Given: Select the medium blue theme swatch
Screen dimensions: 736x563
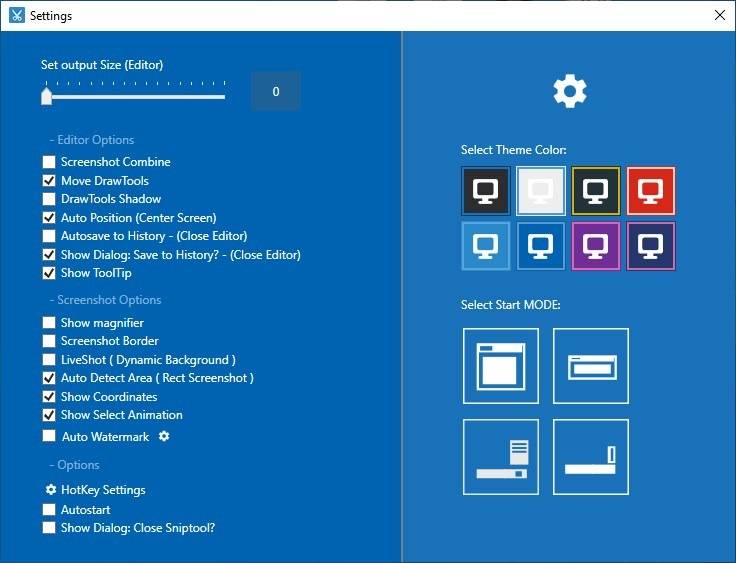Looking at the screenshot, I should tap(541, 246).
